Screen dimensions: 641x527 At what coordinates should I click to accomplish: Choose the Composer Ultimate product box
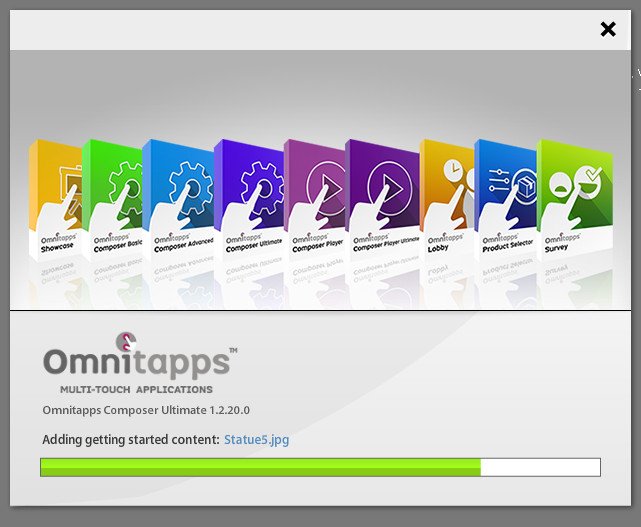pyautogui.click(x=249, y=200)
